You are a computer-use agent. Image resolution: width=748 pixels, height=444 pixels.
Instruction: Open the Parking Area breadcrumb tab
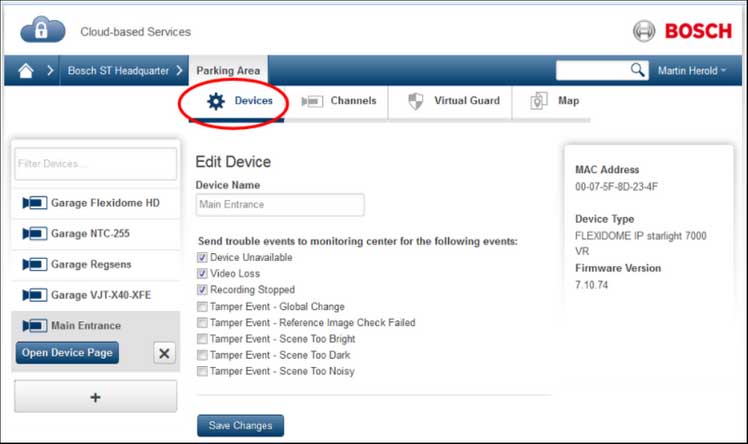coord(228,71)
